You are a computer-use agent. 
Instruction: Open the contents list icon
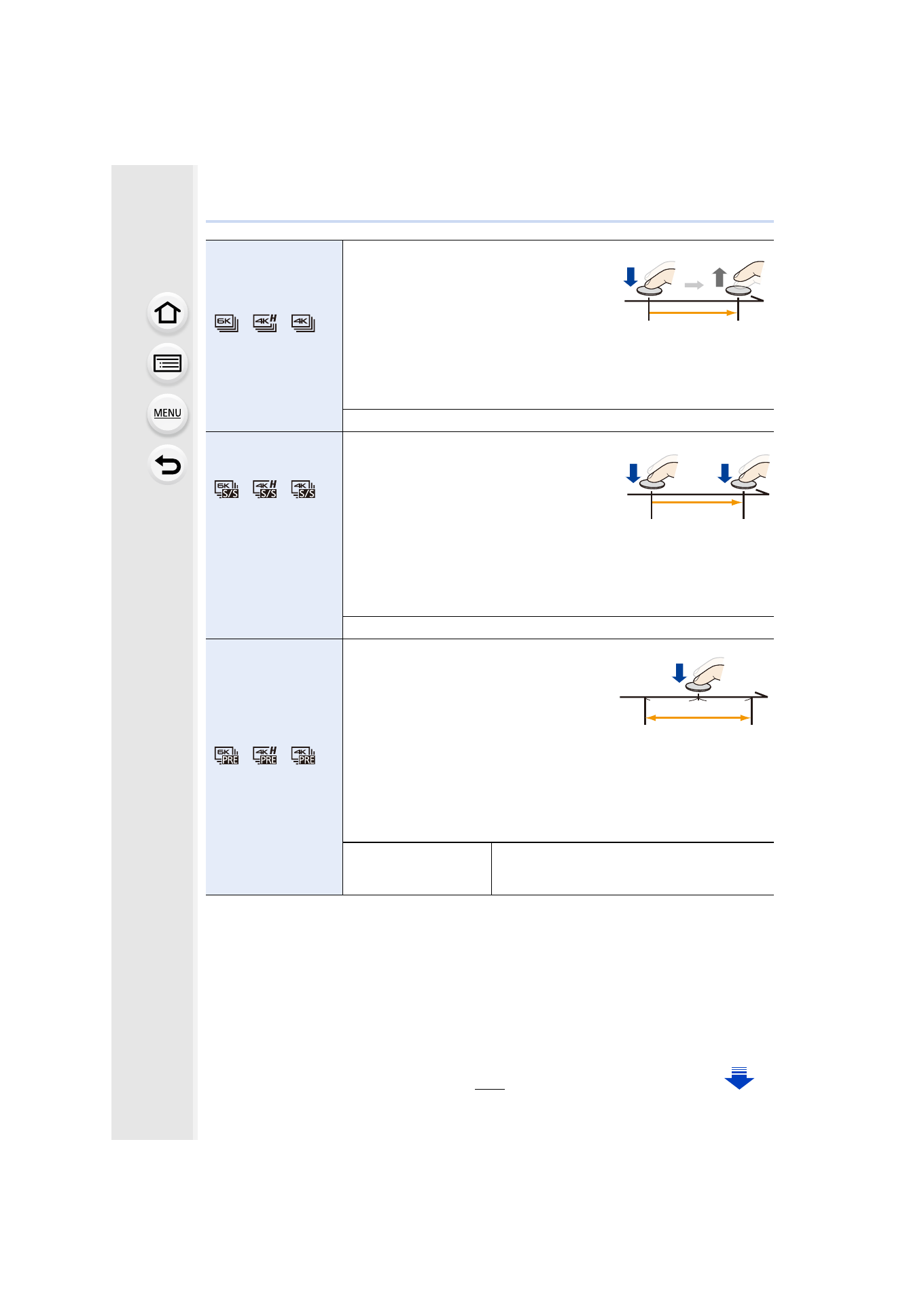[x=167, y=364]
